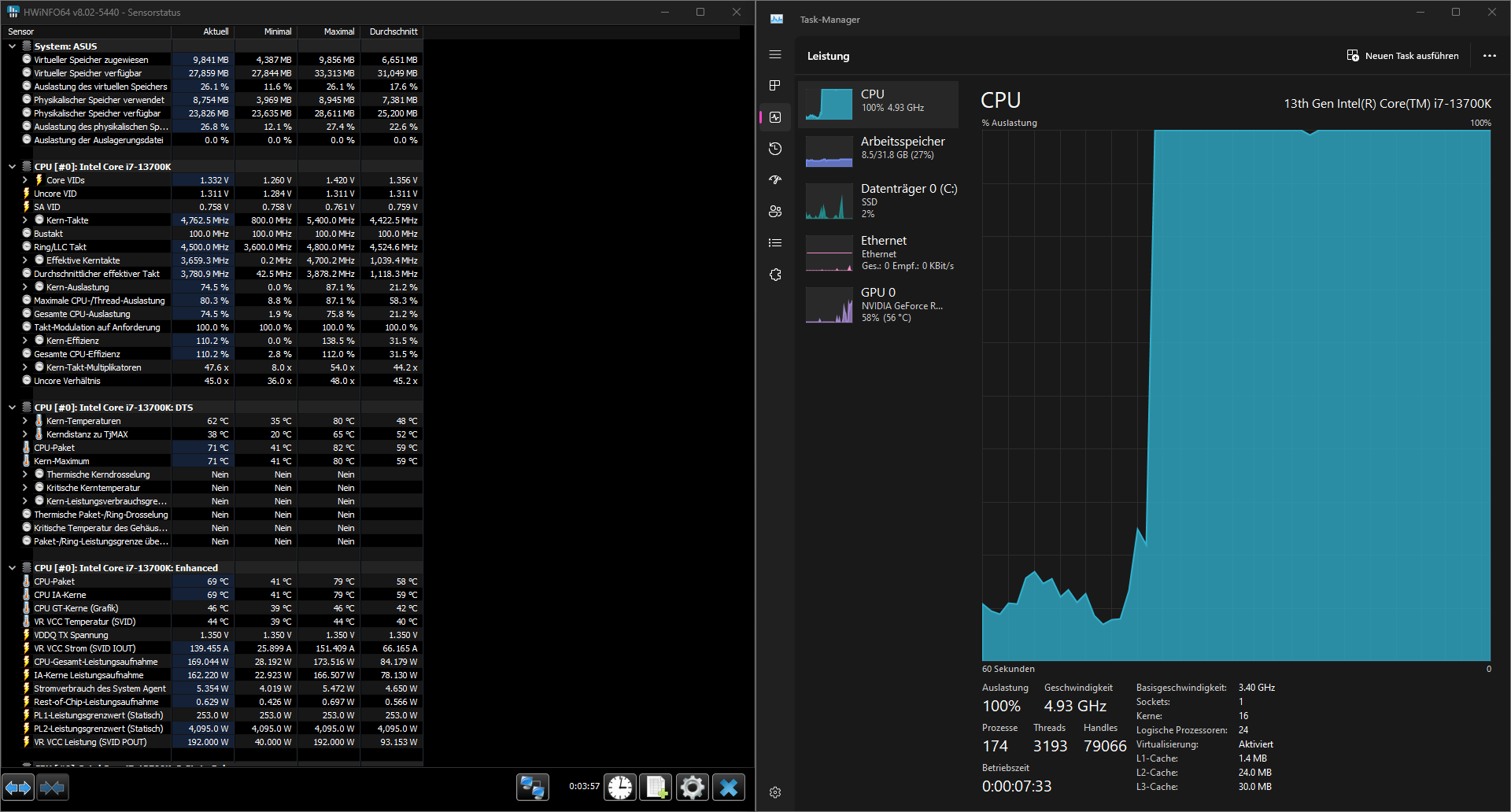Screen dimensions: 1511x812
Task: Open Startup apps icon in Task Manager
Action: 775,180
